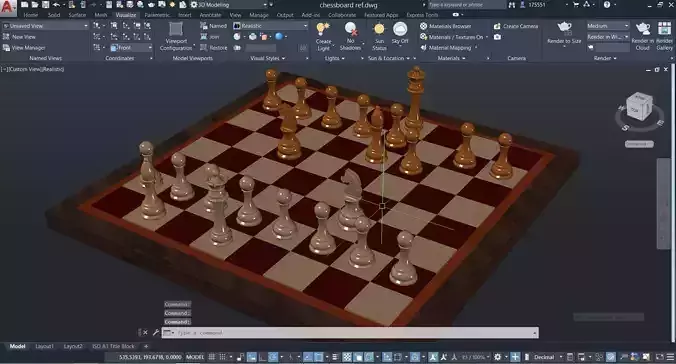Toggle the lineweight display in status bar
This screenshot has width=676, height=364.
click(x=335, y=357)
